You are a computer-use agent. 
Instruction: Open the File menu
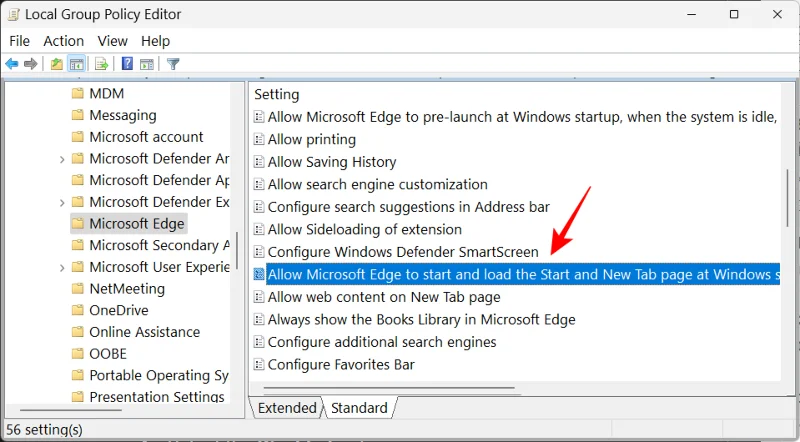19,41
